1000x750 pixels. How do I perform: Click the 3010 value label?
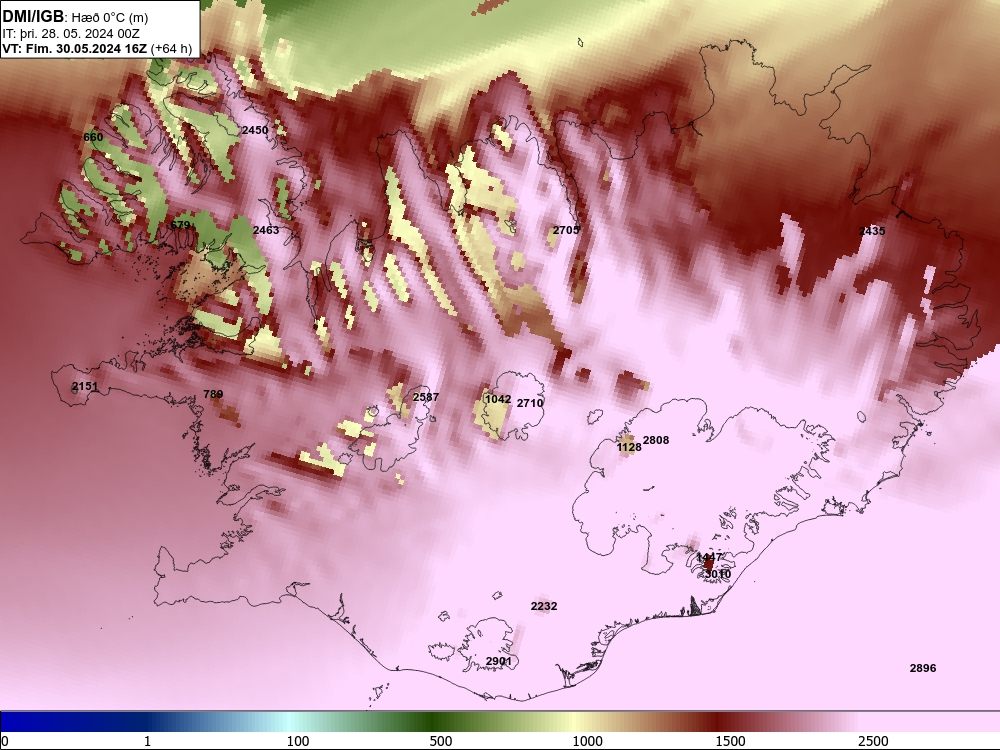(717, 574)
